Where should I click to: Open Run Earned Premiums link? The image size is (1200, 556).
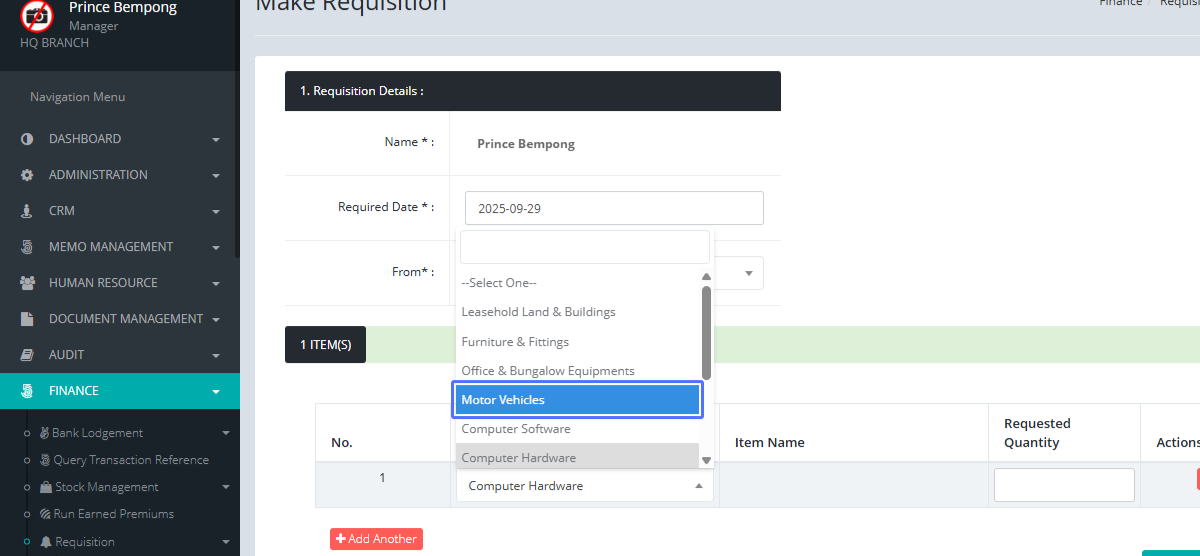113,514
